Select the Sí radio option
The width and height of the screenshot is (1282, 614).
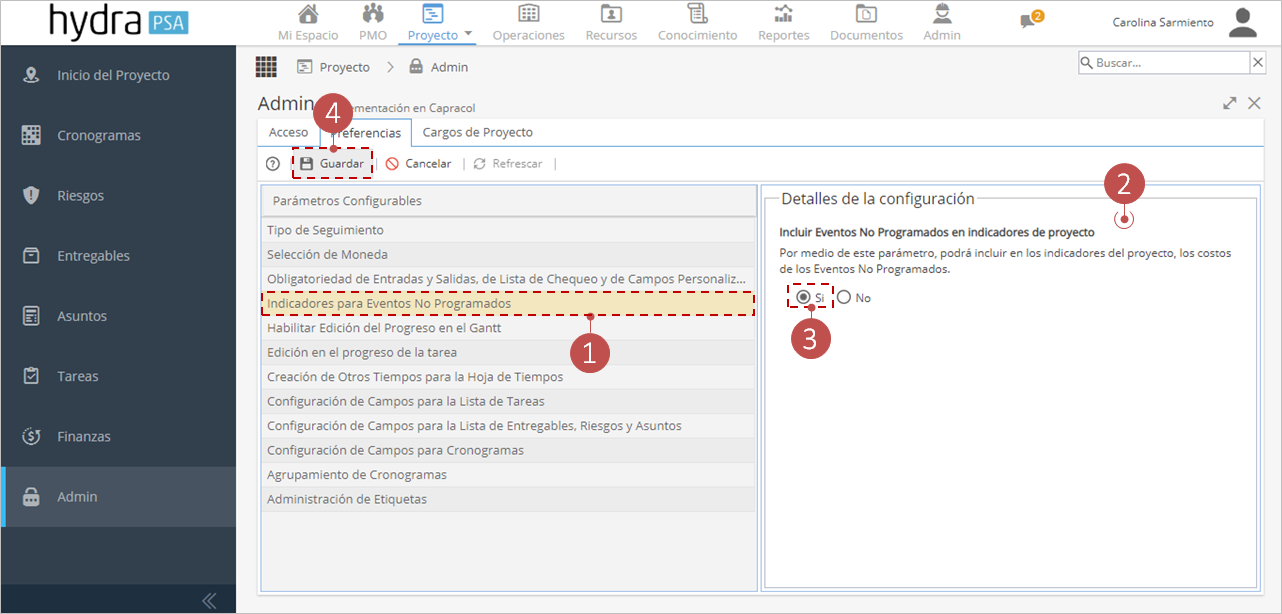(803, 297)
